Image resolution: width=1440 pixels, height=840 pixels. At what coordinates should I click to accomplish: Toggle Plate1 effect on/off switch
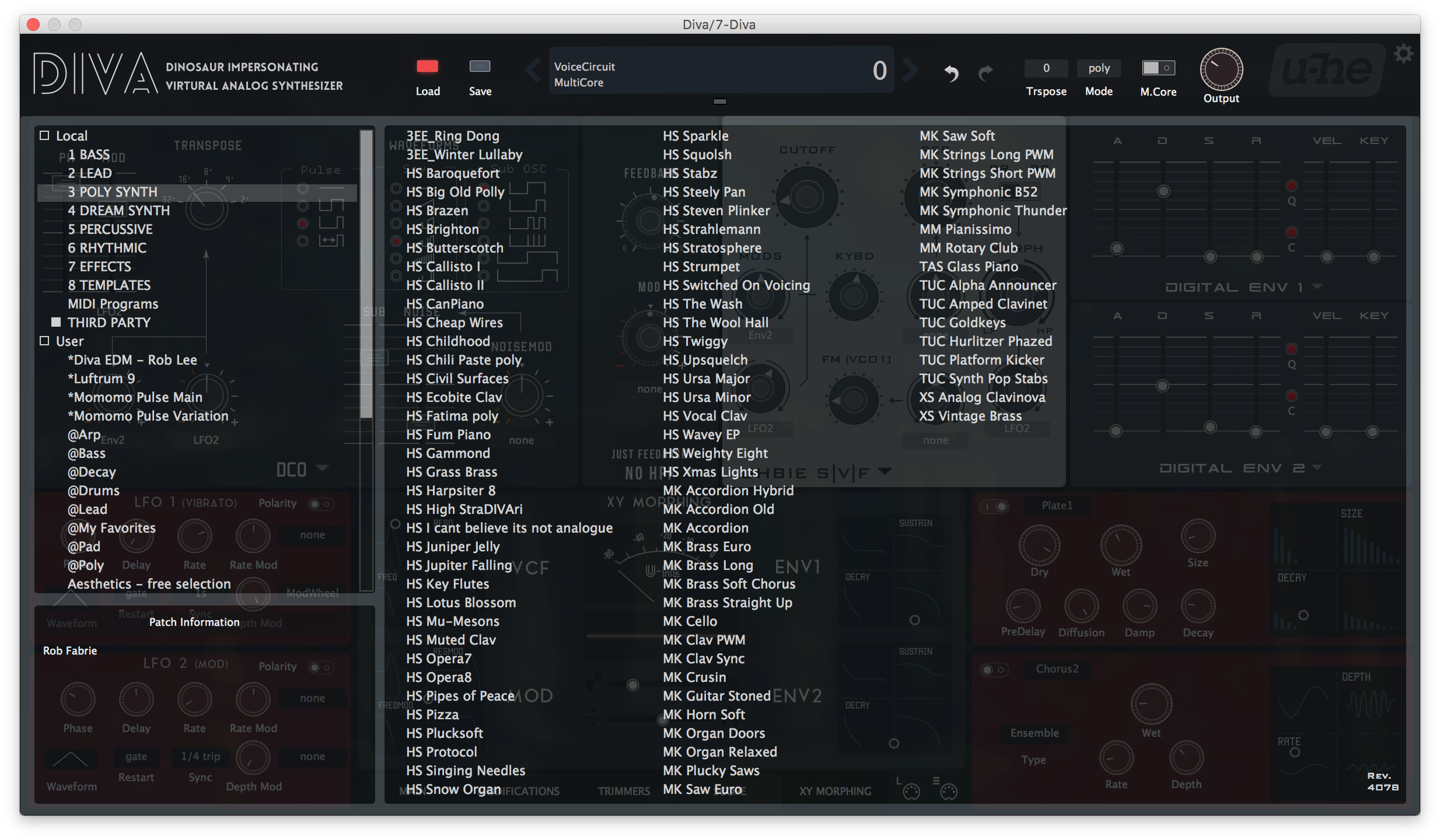coord(995,506)
